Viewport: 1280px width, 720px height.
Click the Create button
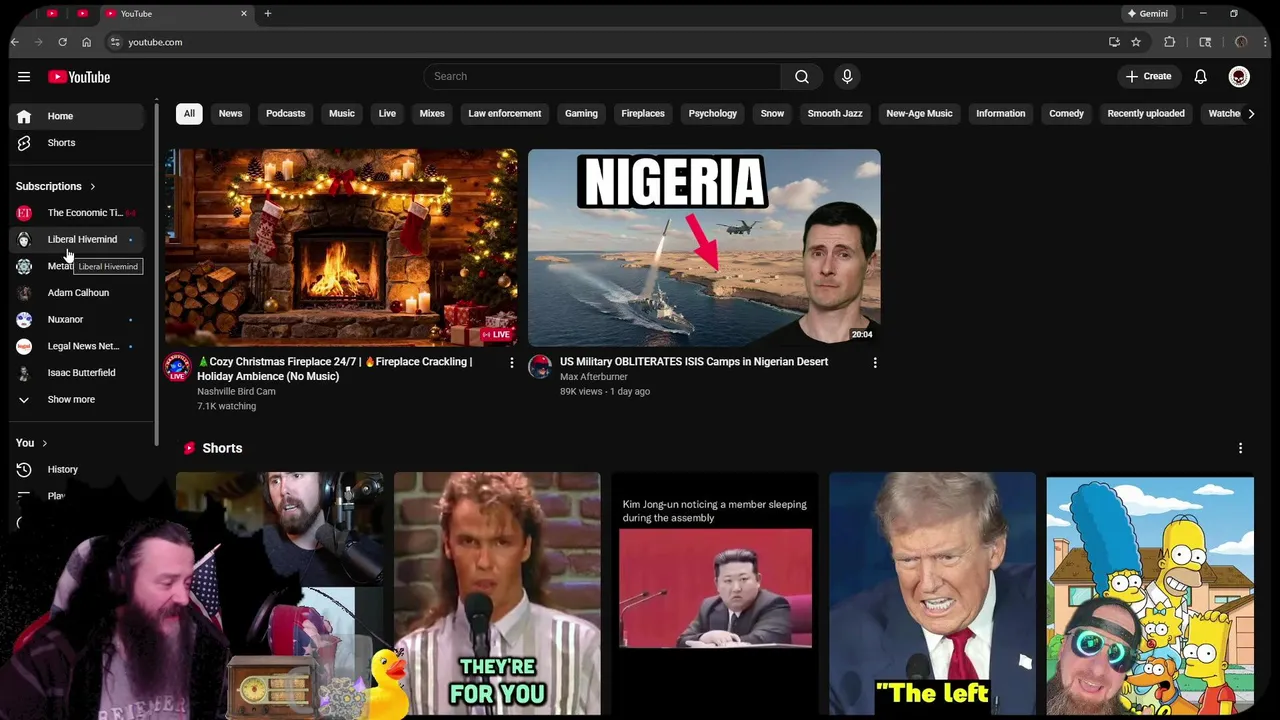(1148, 77)
